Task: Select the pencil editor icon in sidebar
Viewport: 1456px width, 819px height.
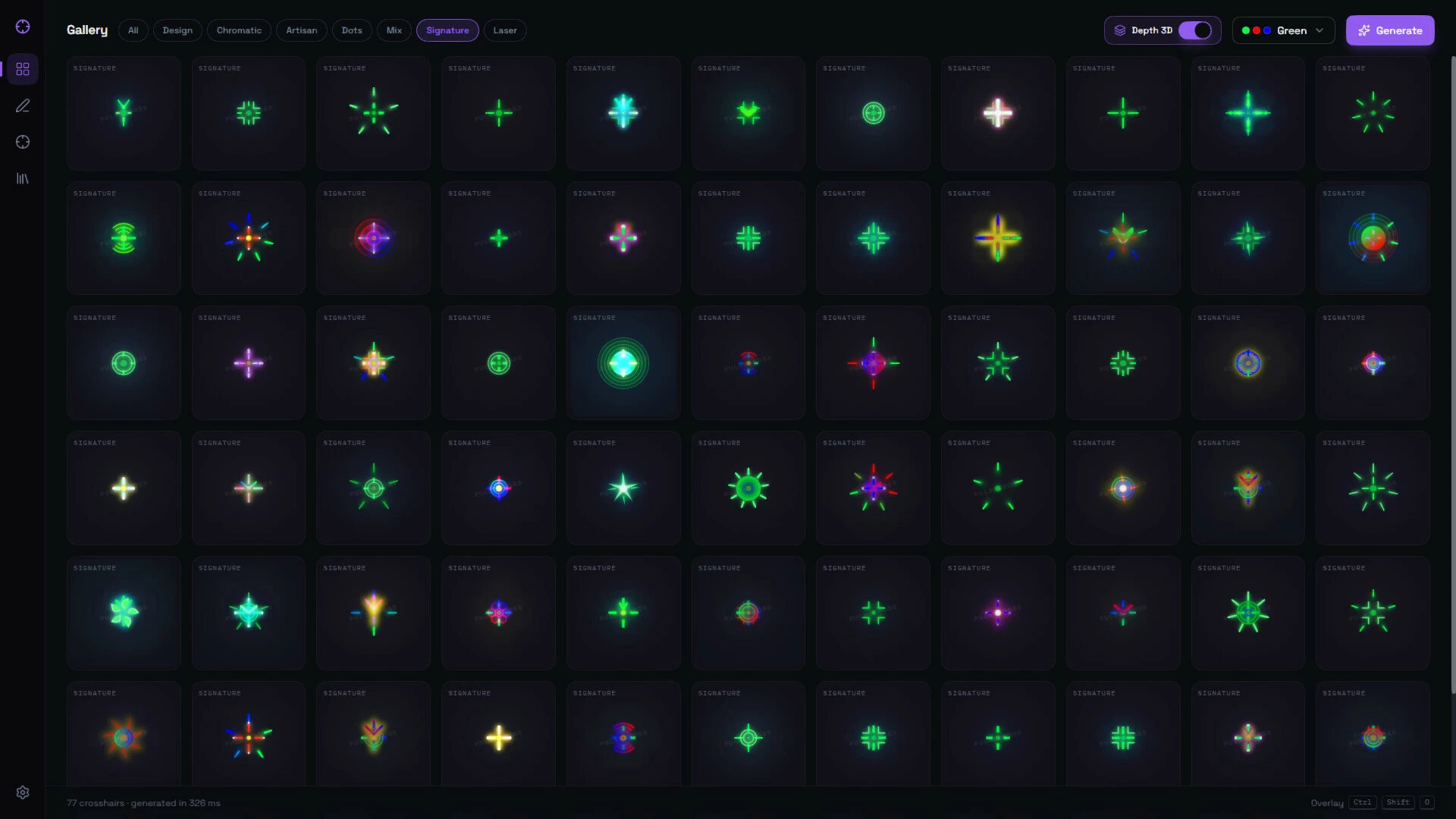Action: point(23,105)
